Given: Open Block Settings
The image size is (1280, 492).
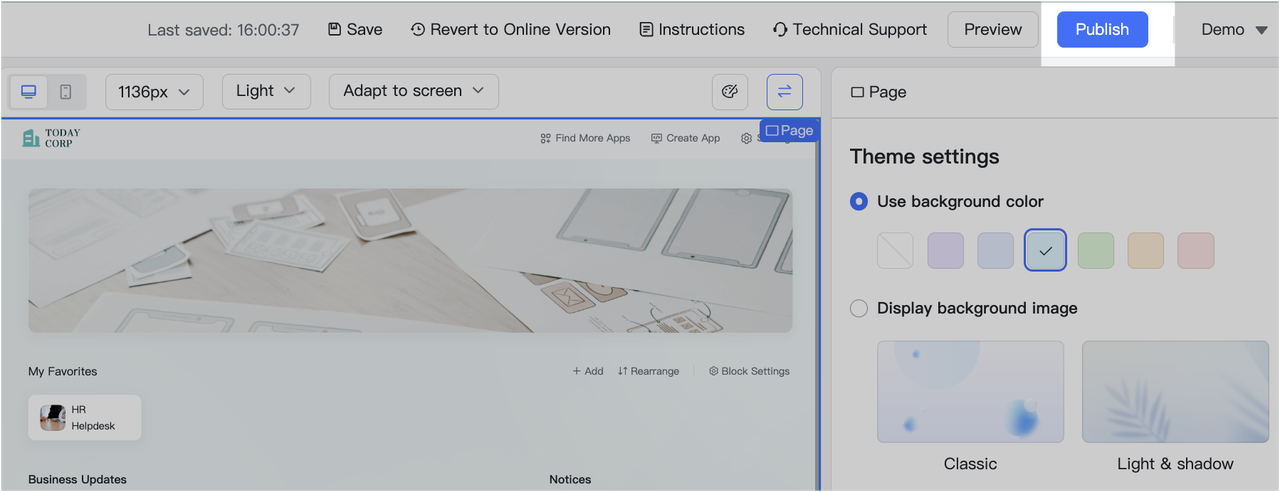Looking at the screenshot, I should [x=749, y=371].
